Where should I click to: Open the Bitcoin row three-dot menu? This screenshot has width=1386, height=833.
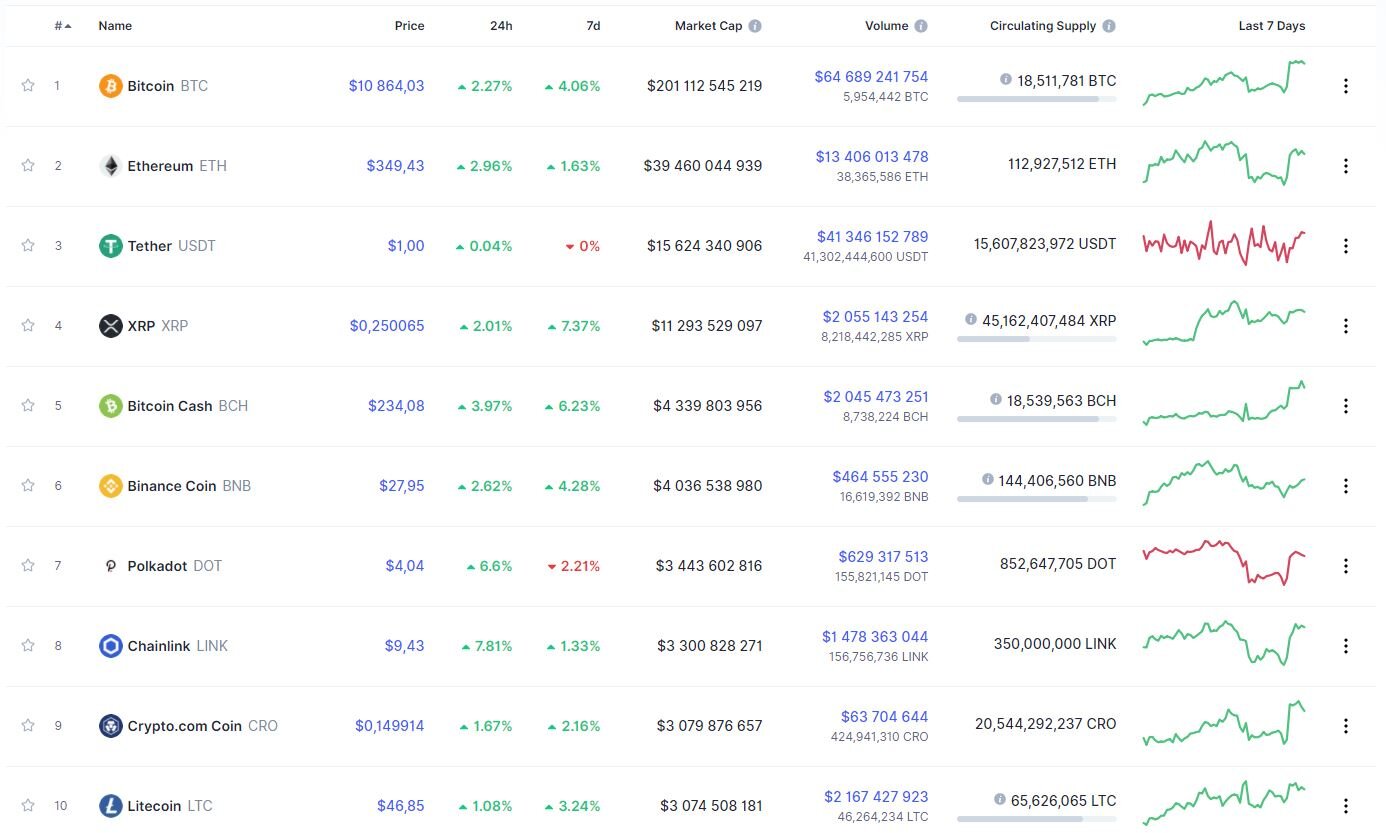tap(1345, 86)
